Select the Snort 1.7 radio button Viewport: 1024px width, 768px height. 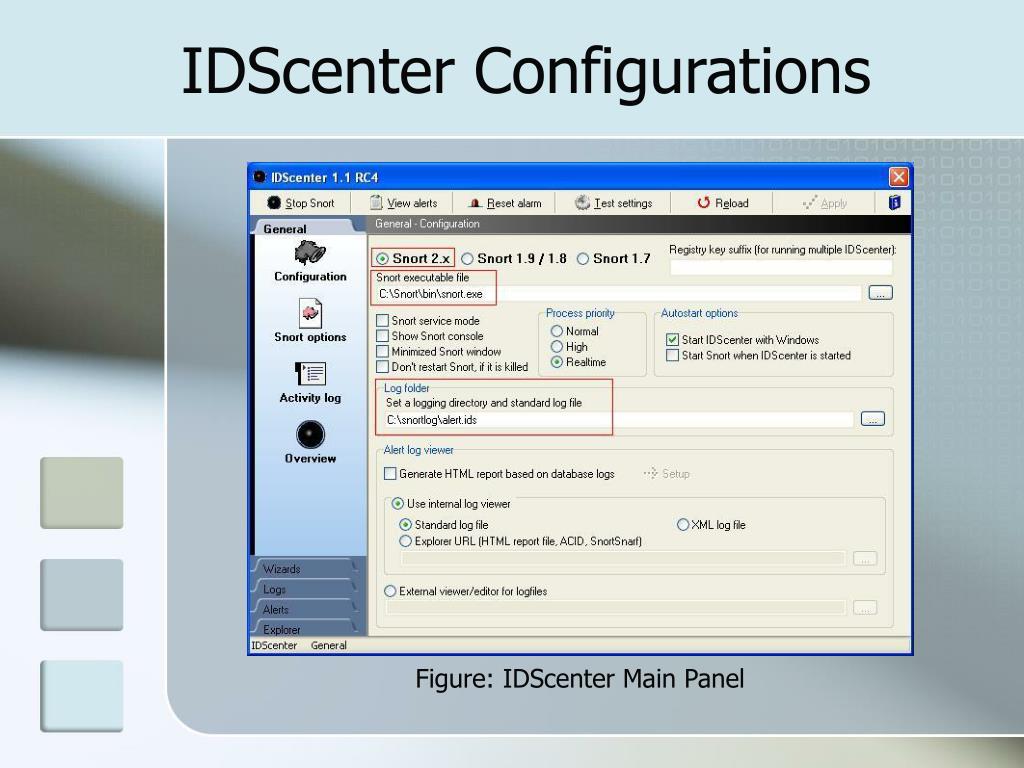583,259
